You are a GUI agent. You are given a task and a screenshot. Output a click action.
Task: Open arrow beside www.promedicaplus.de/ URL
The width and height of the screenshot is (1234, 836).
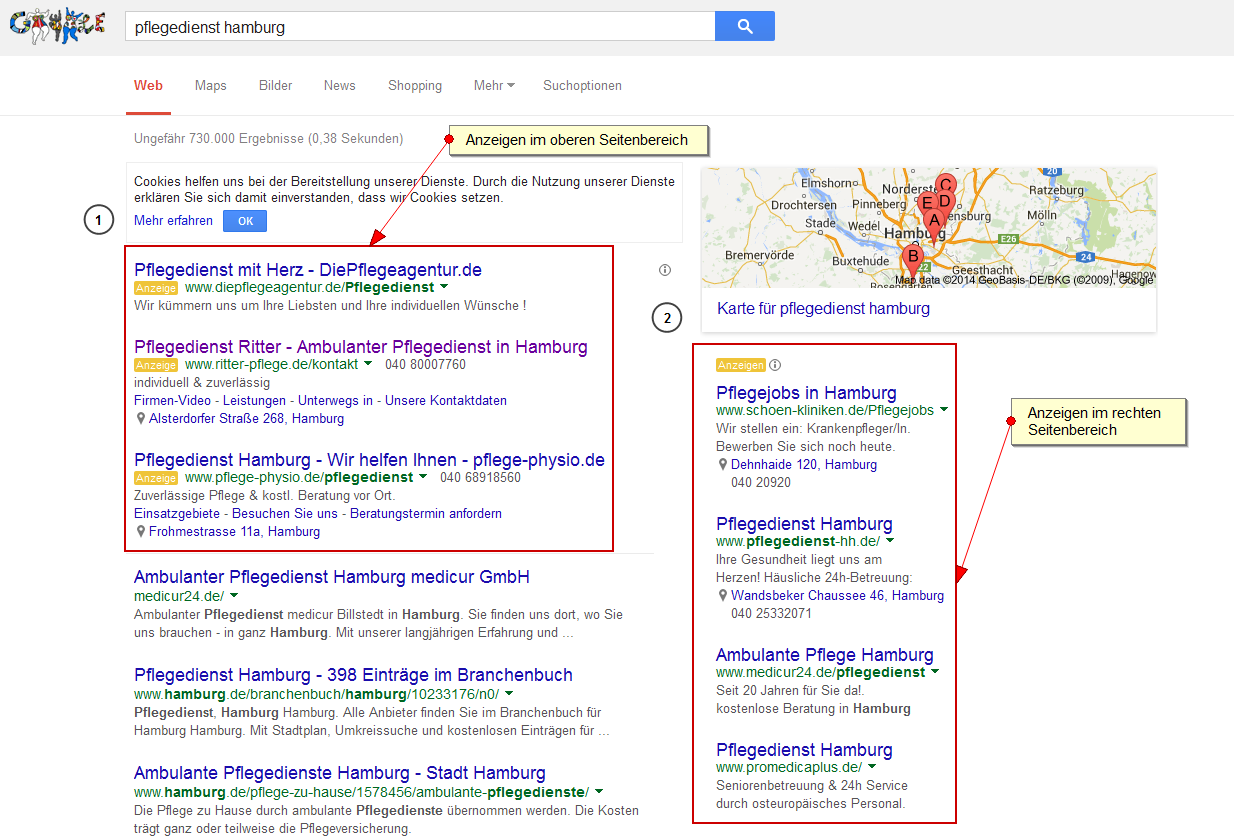click(872, 767)
